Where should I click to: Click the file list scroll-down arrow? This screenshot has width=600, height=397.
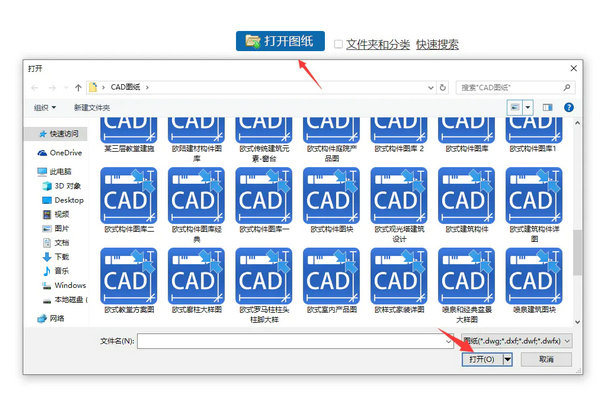[x=577, y=322]
